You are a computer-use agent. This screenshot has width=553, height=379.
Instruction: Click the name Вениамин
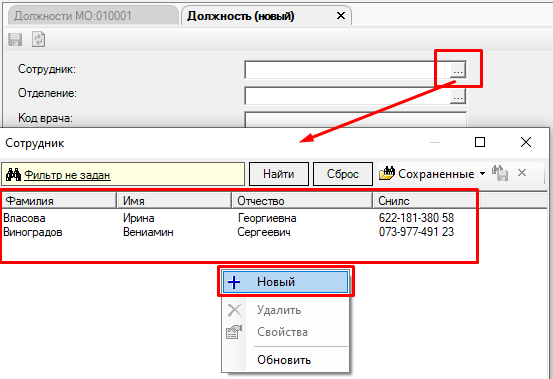click(148, 232)
